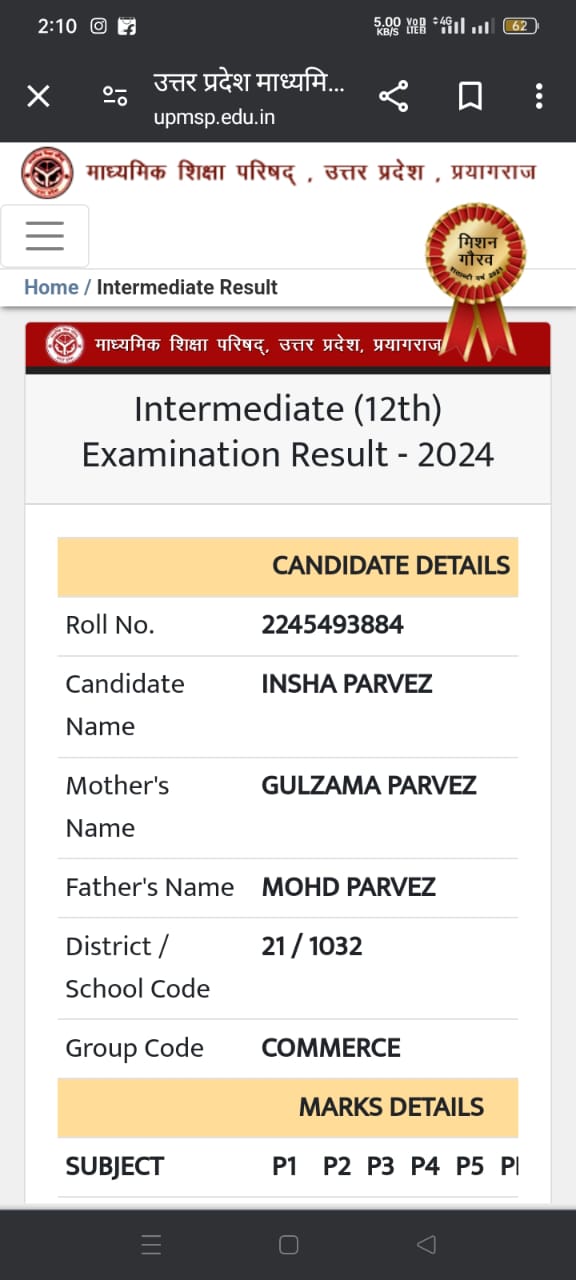Tap the Android home button
Image resolution: width=576 pixels, height=1280 pixels.
tap(289, 1244)
